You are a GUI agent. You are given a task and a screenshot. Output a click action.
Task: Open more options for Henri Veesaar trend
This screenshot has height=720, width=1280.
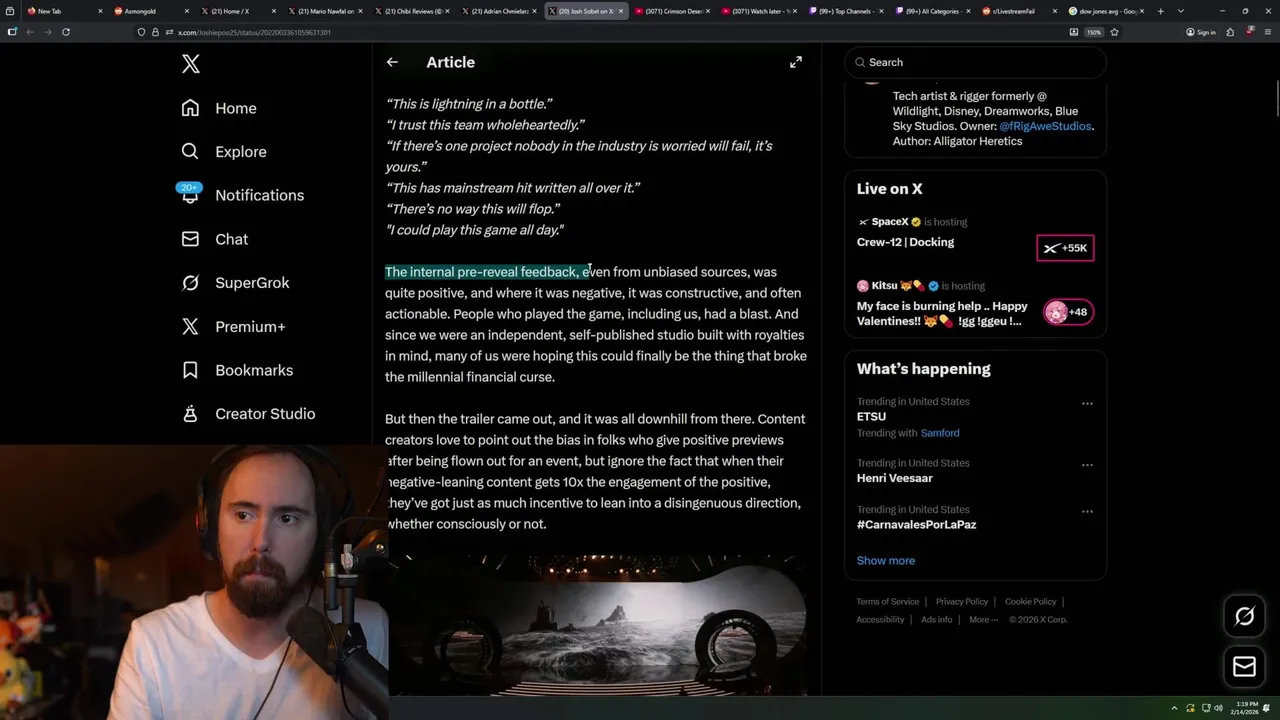[x=1087, y=465]
